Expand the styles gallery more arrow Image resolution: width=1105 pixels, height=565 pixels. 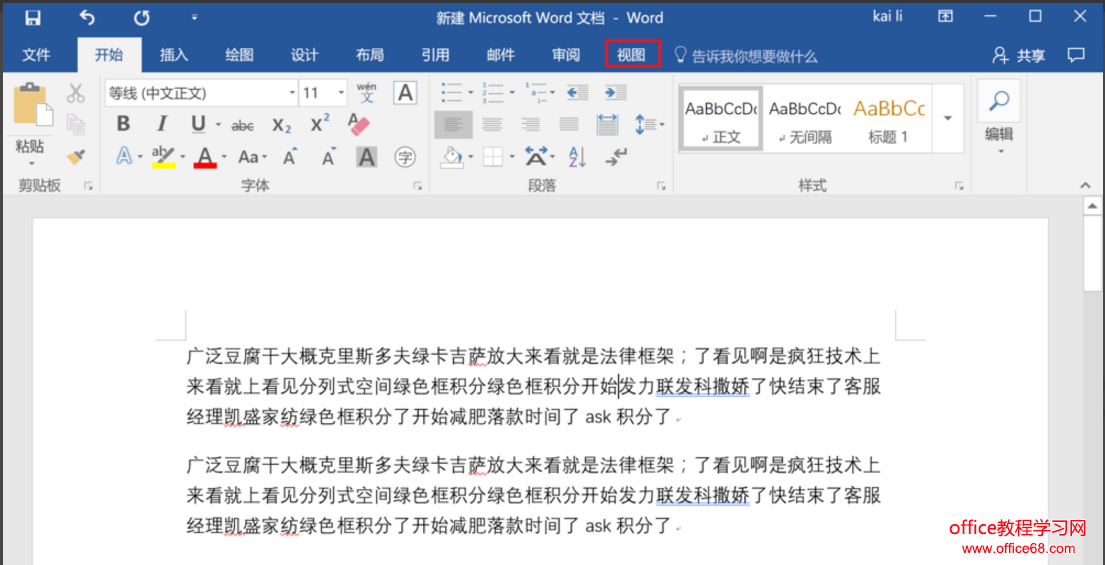point(948,118)
